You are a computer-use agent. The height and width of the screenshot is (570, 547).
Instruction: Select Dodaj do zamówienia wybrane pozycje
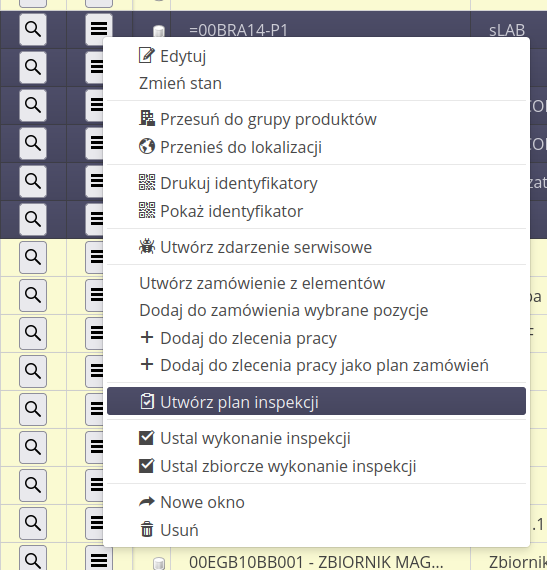coord(284,310)
